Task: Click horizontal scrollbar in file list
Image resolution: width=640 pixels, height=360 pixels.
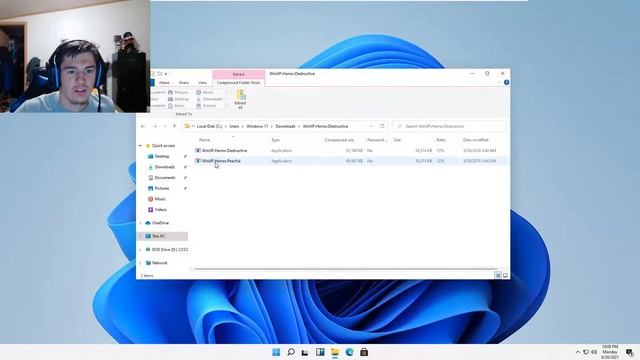Action: 345,269
